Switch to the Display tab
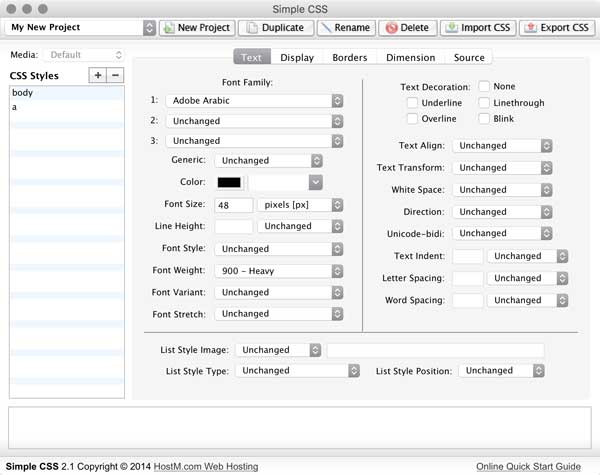Viewport: 600px width, 475px height. coord(297,57)
